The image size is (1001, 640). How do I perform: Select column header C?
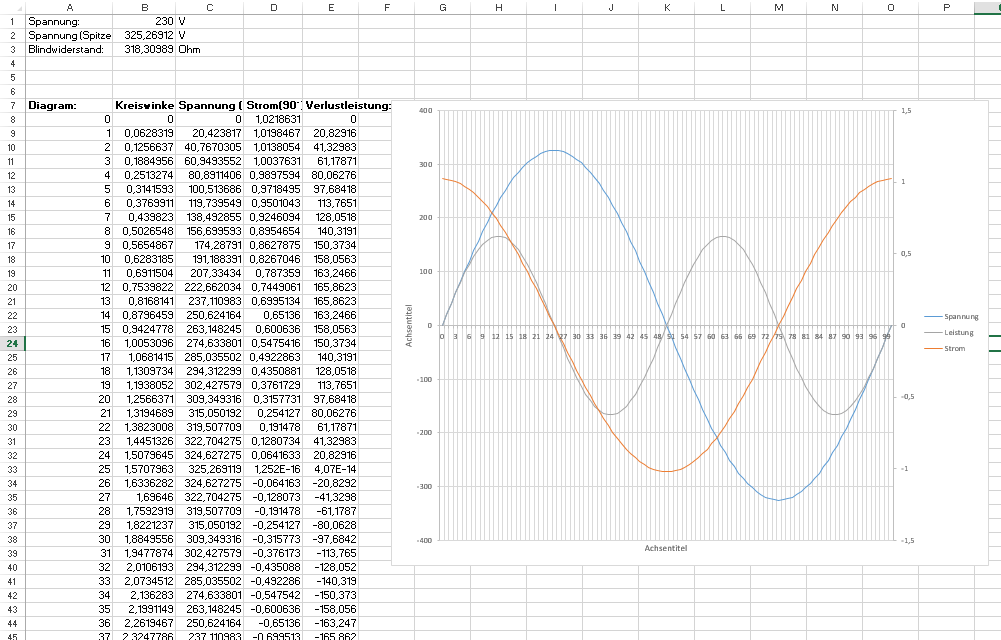click(x=209, y=8)
